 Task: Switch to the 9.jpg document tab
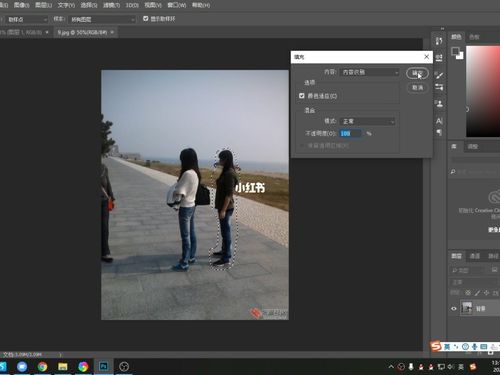coord(82,32)
